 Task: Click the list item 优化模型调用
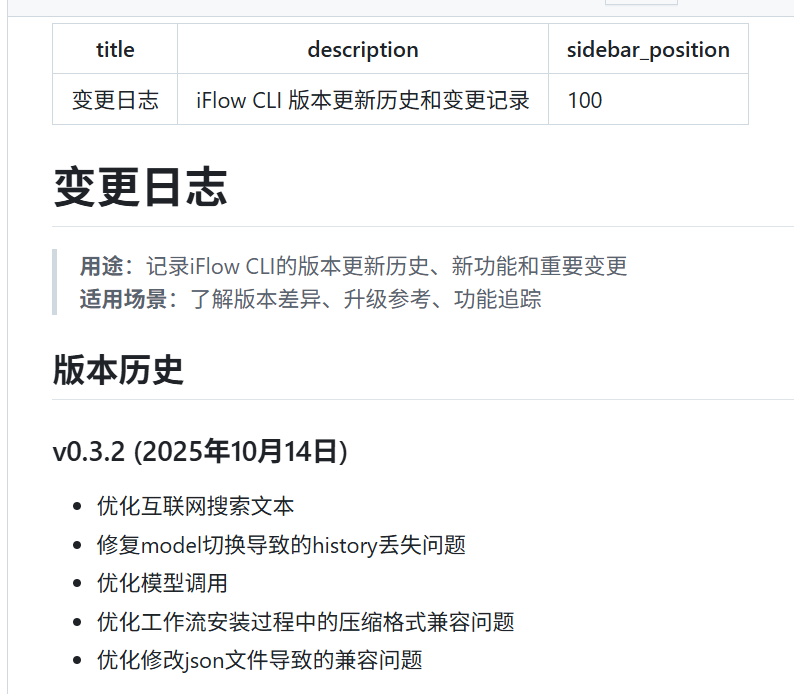pyautogui.click(x=162, y=583)
